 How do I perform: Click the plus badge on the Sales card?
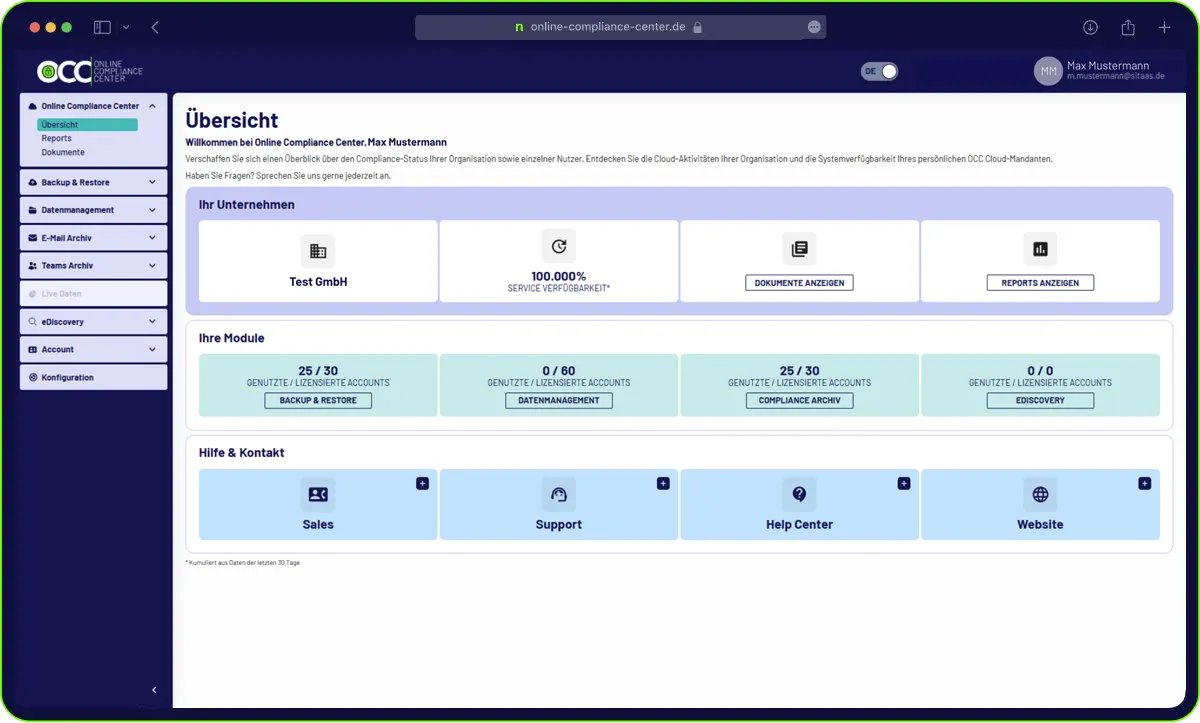422,483
